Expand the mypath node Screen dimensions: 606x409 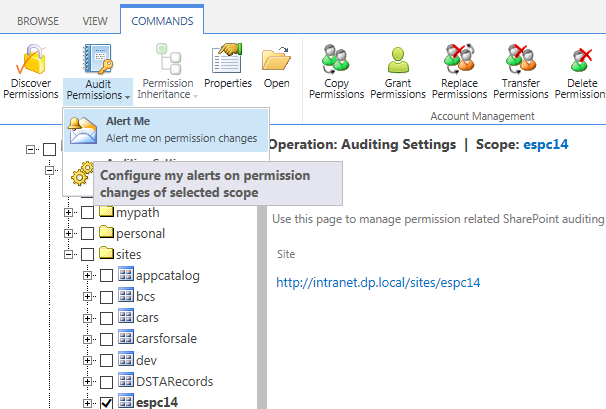[x=68, y=212]
